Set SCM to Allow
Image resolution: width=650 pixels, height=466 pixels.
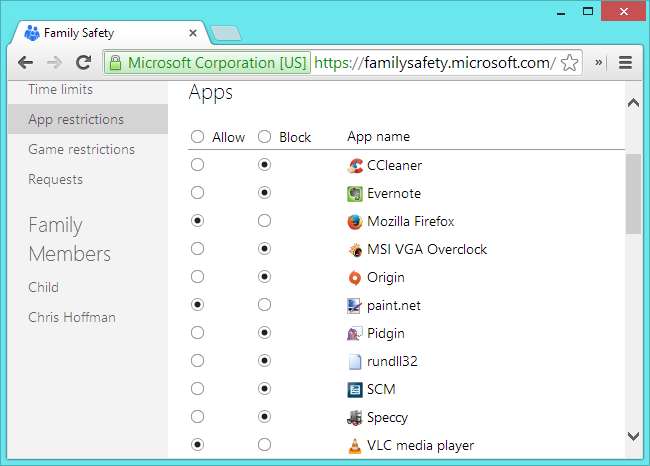197,388
